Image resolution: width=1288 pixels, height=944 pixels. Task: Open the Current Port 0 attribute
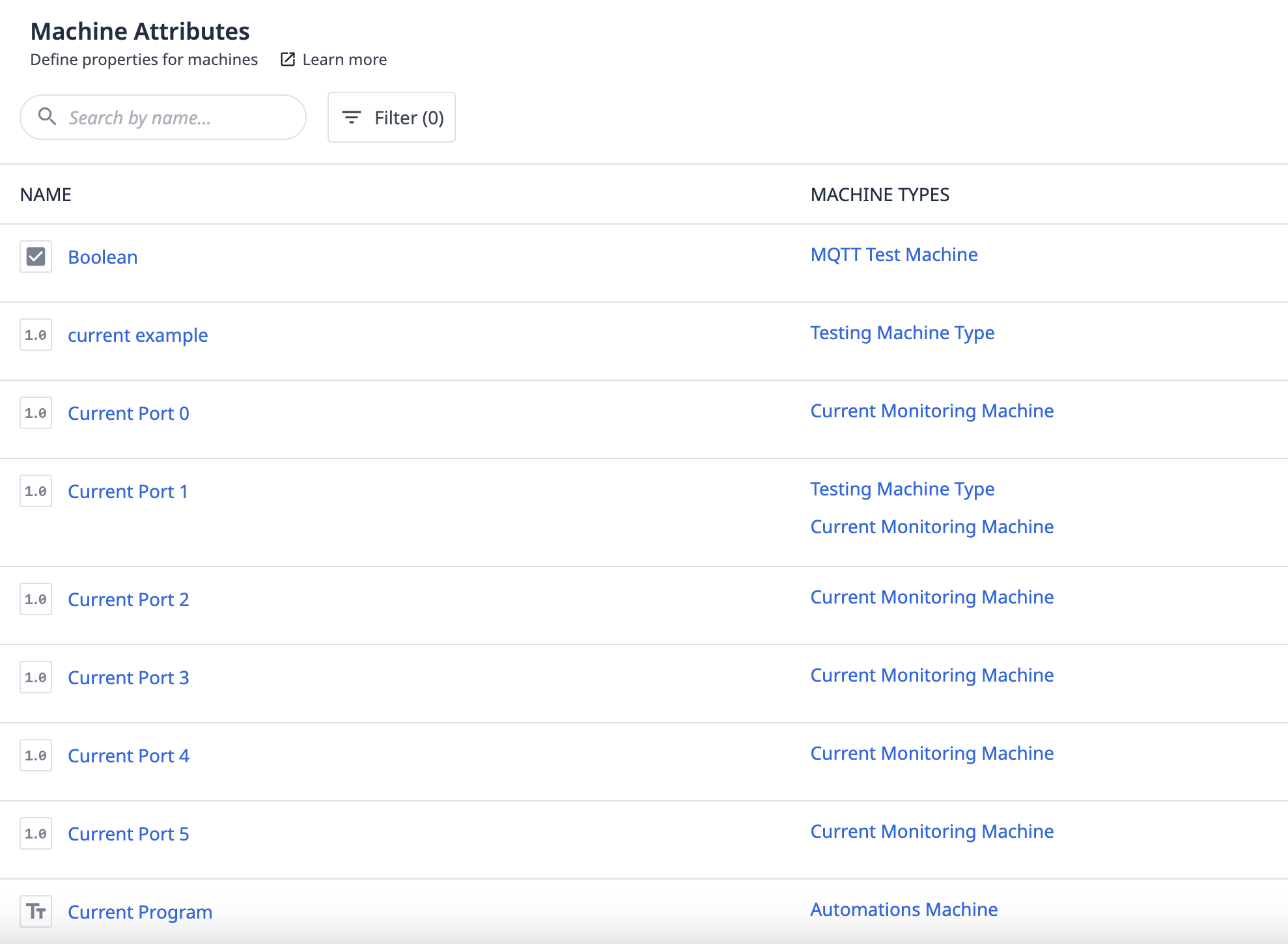click(x=128, y=413)
